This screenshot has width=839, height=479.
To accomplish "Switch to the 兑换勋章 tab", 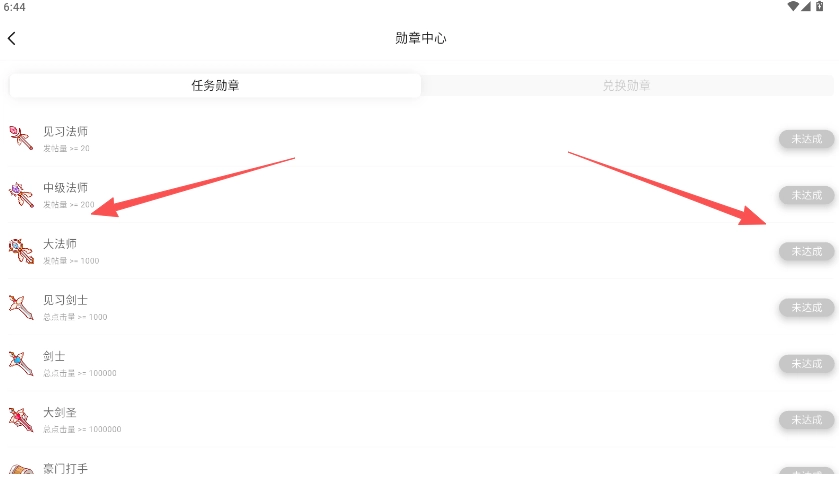I will (627, 86).
